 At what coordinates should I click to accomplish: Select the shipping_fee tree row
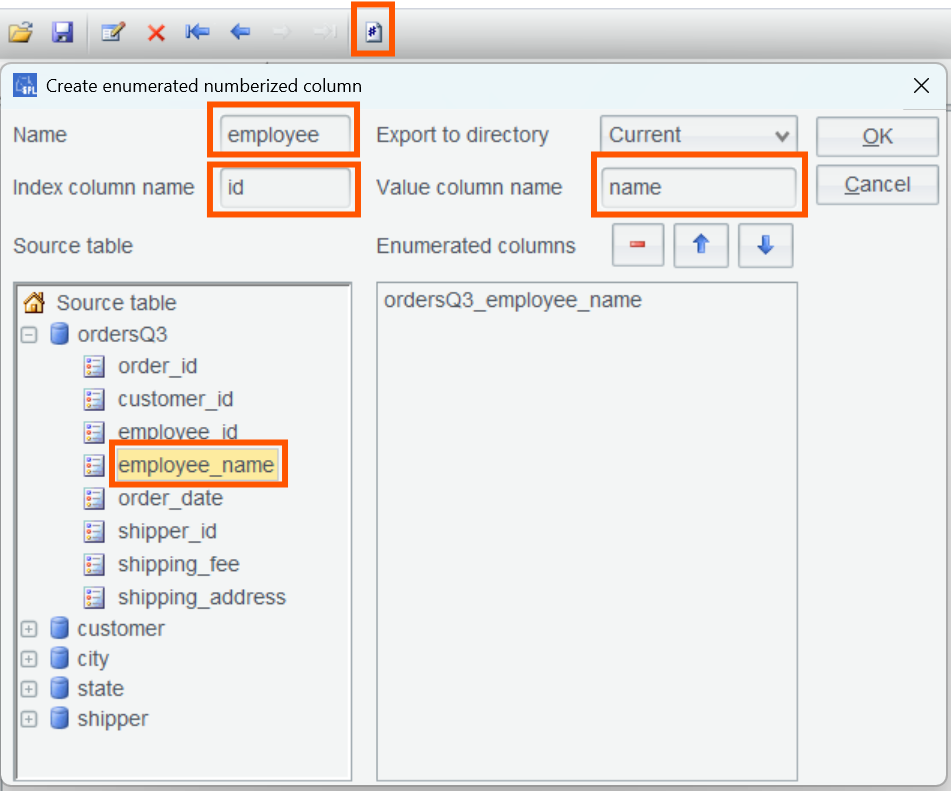tap(179, 564)
